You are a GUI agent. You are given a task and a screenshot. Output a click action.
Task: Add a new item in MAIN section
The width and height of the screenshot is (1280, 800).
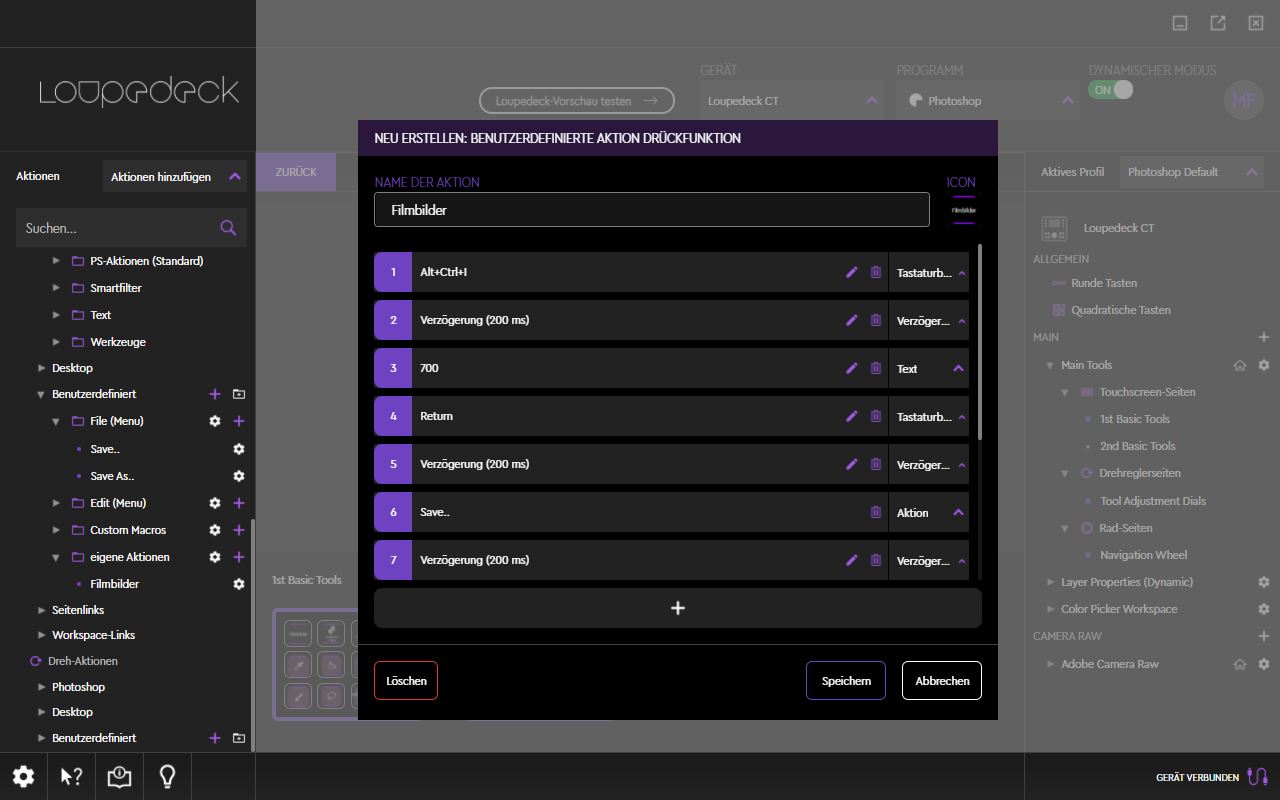coord(1264,337)
